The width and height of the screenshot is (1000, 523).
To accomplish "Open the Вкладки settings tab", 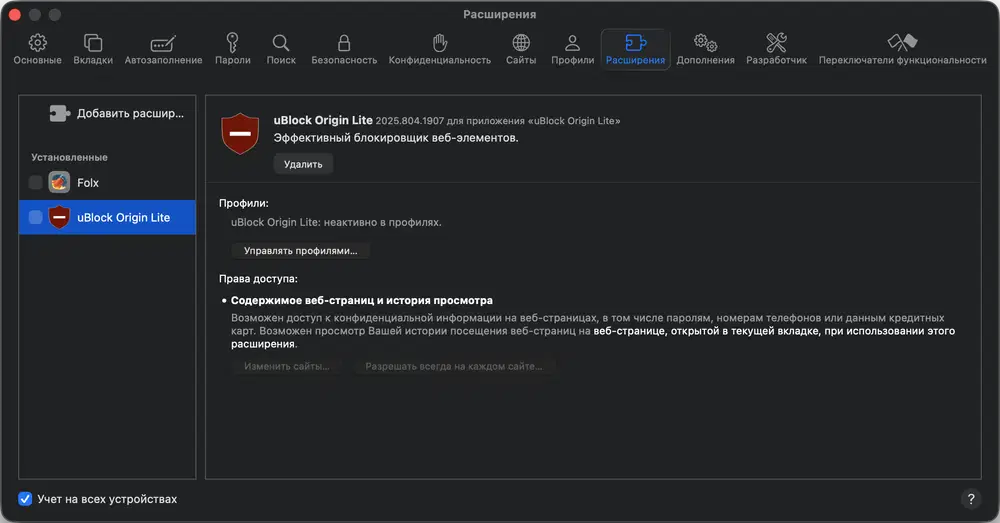I will pos(93,49).
